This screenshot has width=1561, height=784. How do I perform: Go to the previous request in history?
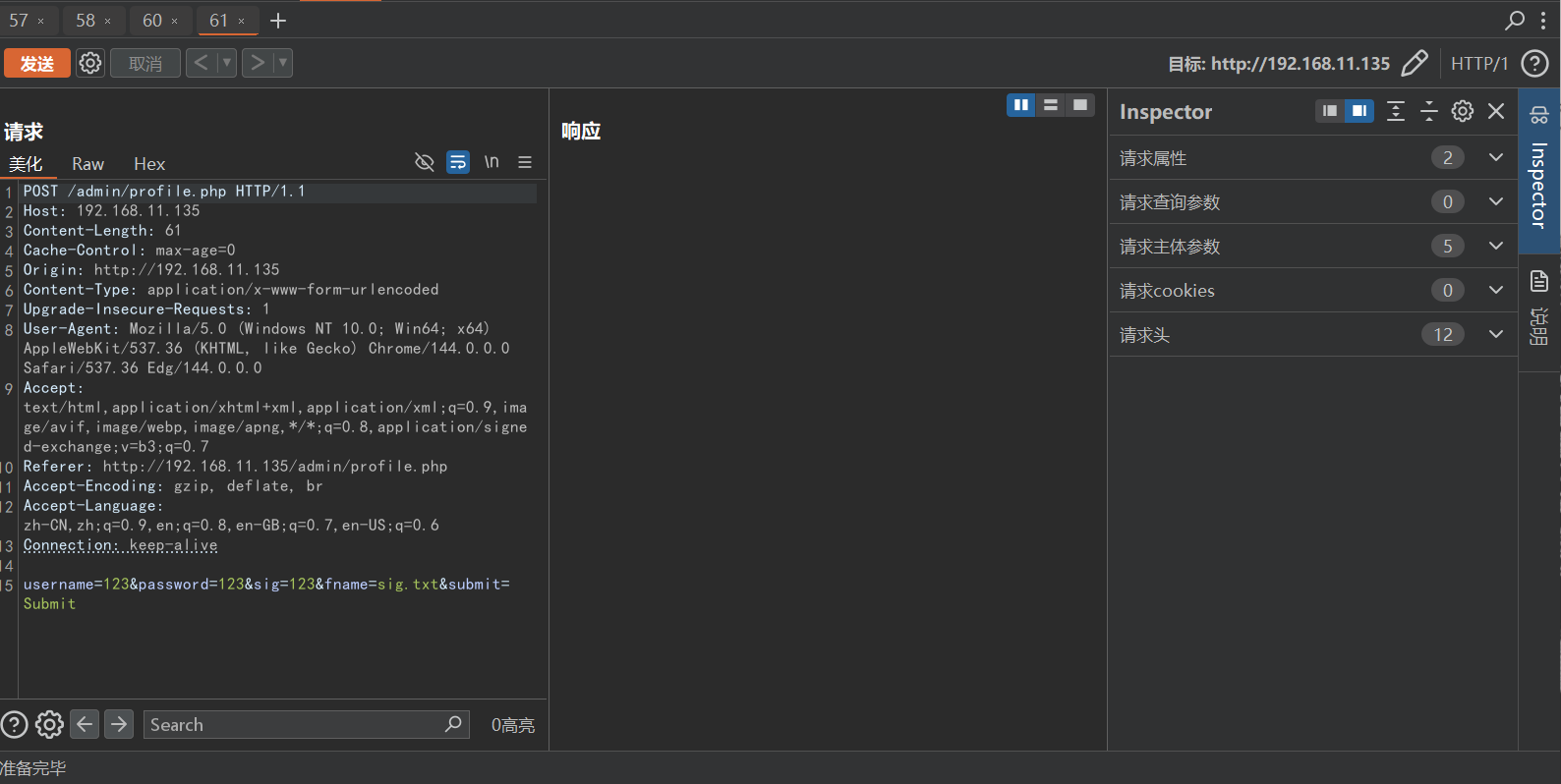tap(201, 63)
